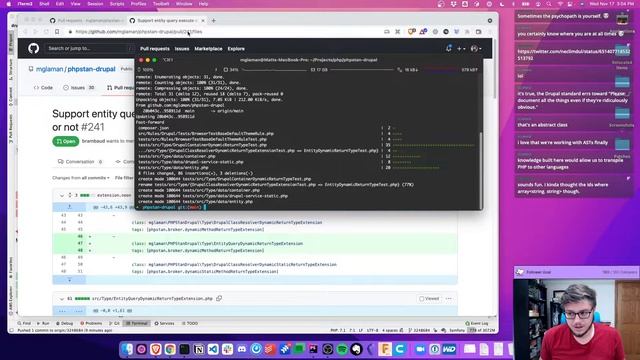640x360 pixels.
Task: Open the mglaman owner link
Action: click(x=49, y=69)
